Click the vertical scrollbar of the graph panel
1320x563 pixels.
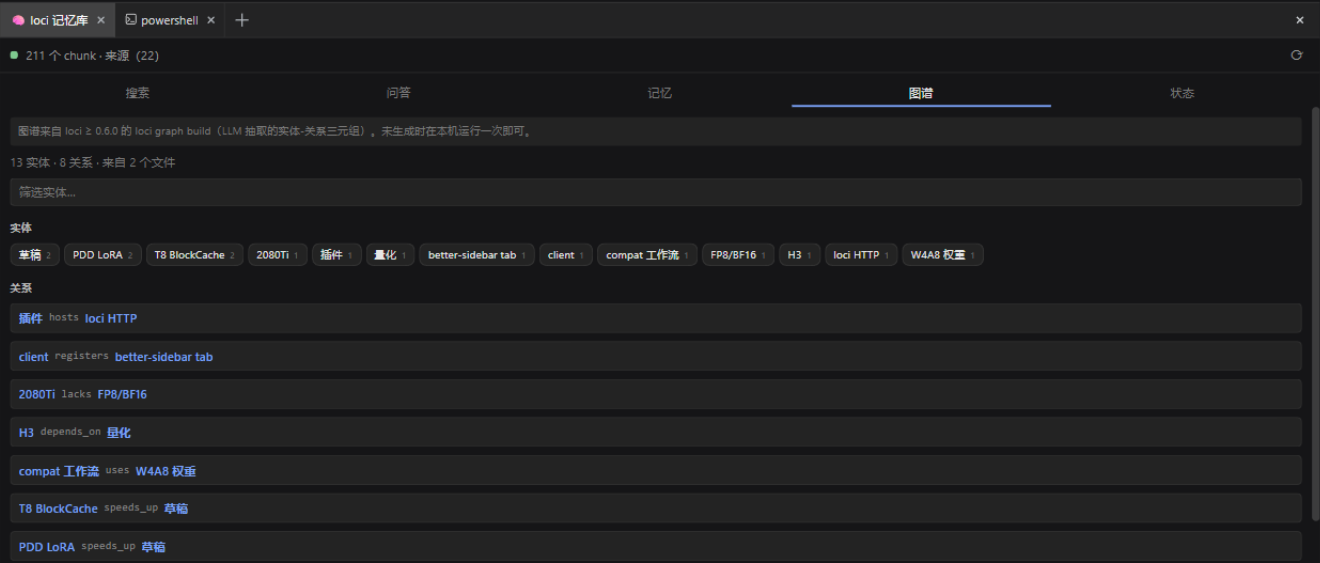pos(1315,314)
